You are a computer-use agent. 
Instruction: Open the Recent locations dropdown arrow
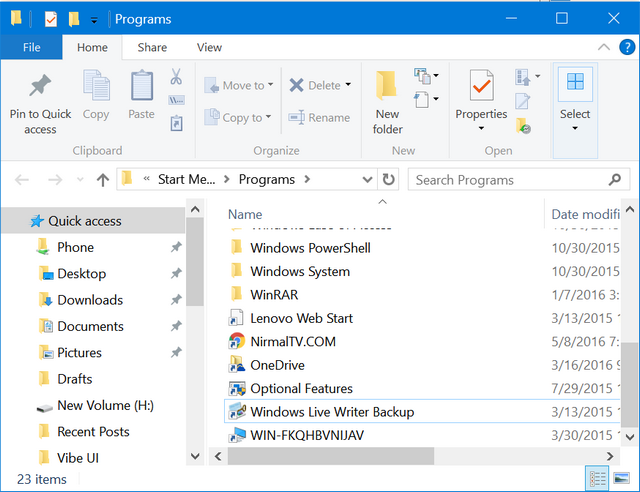pyautogui.click(x=80, y=180)
